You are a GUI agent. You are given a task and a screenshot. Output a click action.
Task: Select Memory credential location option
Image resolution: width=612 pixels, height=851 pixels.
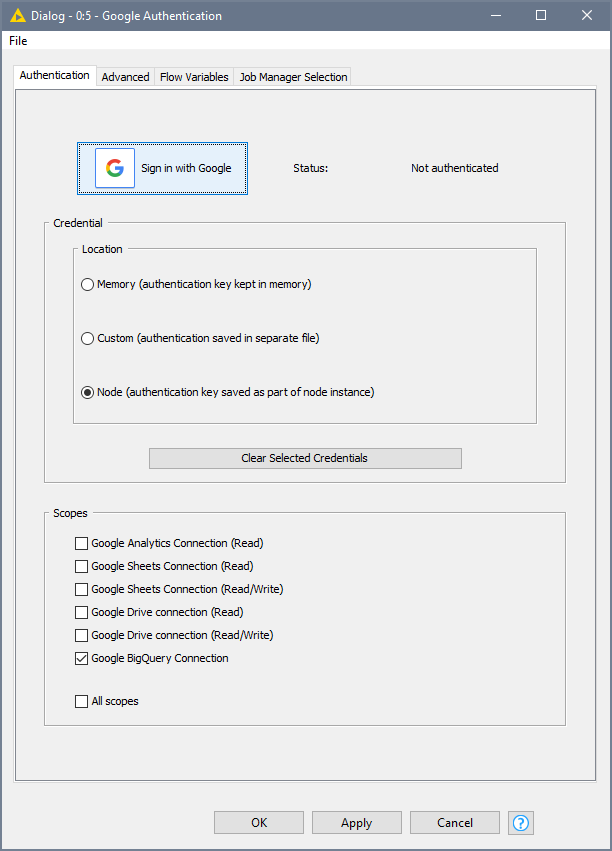(x=87, y=284)
